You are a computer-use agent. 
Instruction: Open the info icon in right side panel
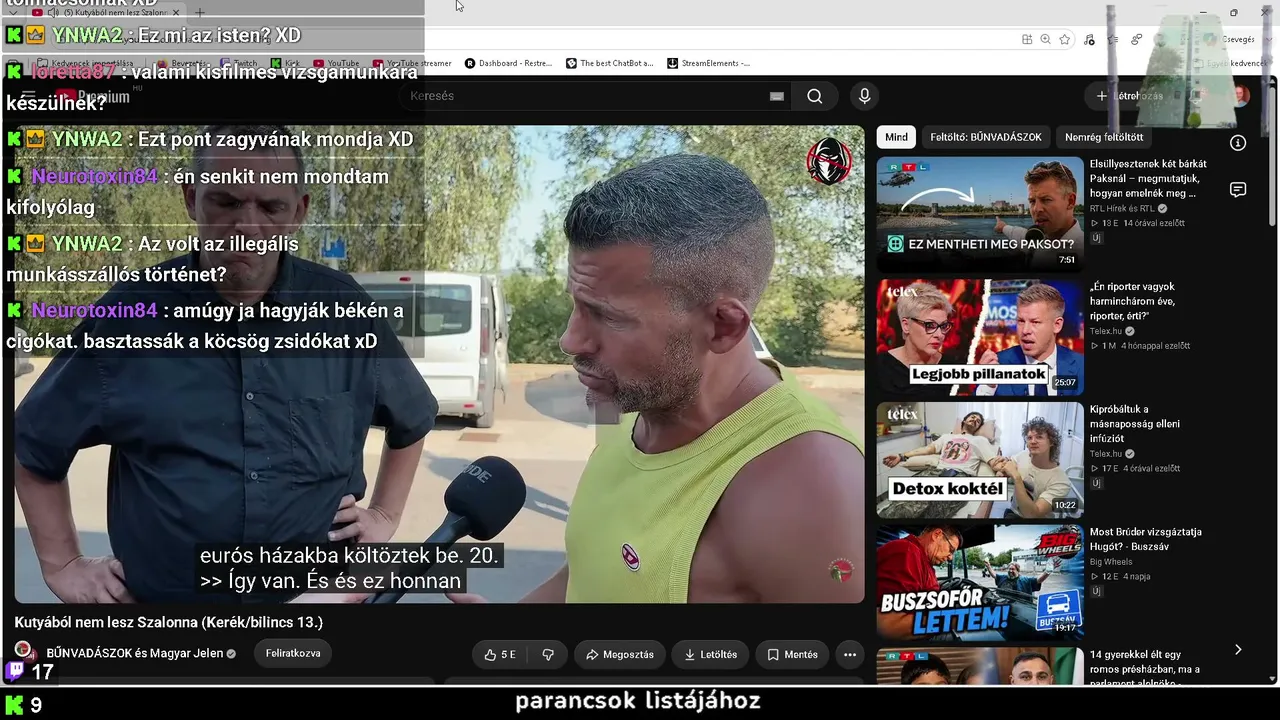pyautogui.click(x=1238, y=143)
